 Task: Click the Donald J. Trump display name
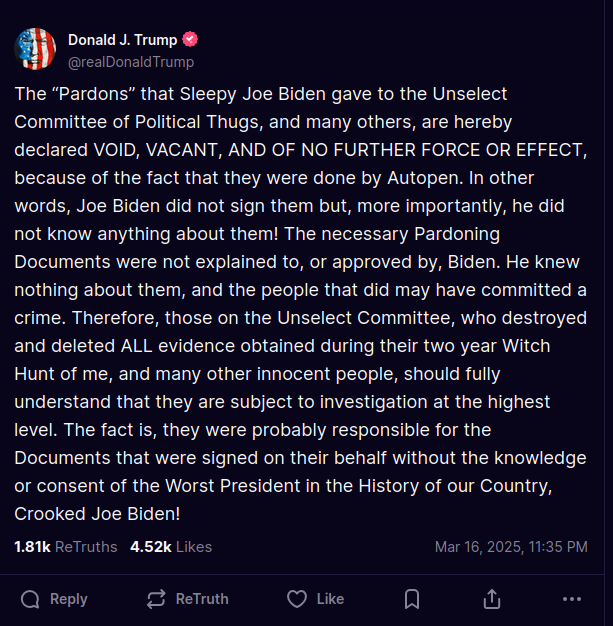click(122, 40)
